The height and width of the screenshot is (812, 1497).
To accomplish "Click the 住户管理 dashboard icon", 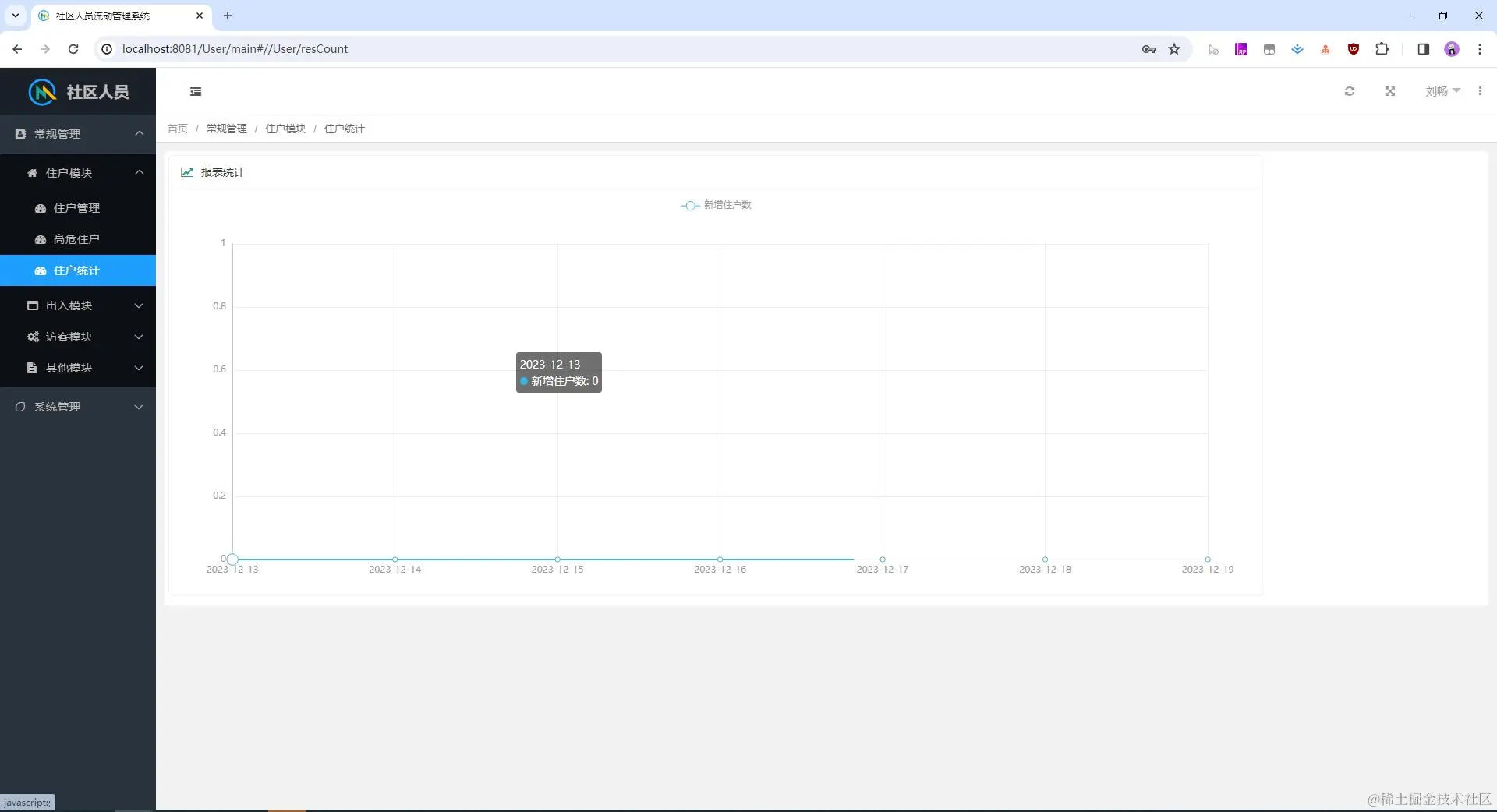I will pyautogui.click(x=41, y=208).
